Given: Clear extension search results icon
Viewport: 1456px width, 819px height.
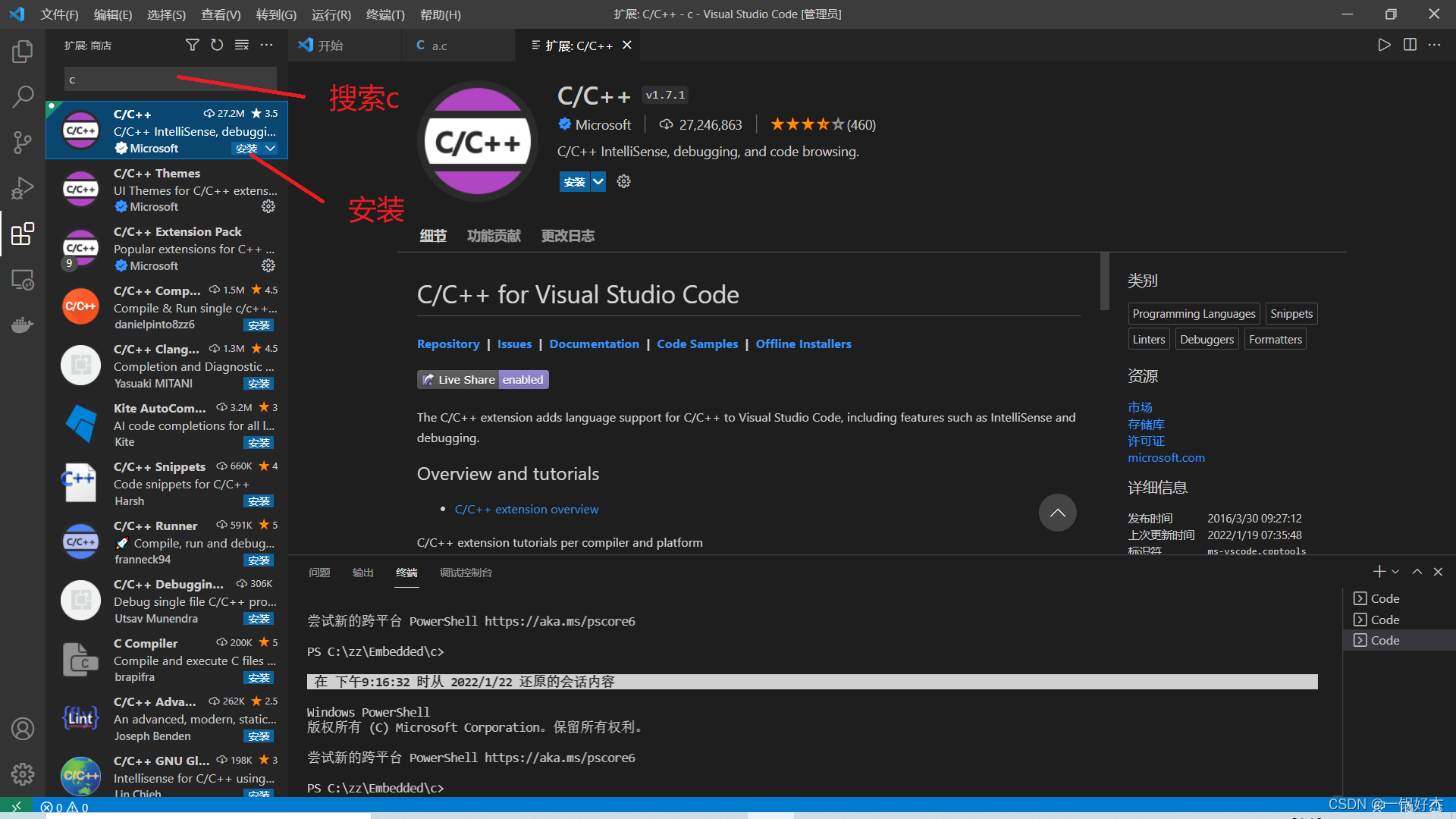Looking at the screenshot, I should coord(242,45).
